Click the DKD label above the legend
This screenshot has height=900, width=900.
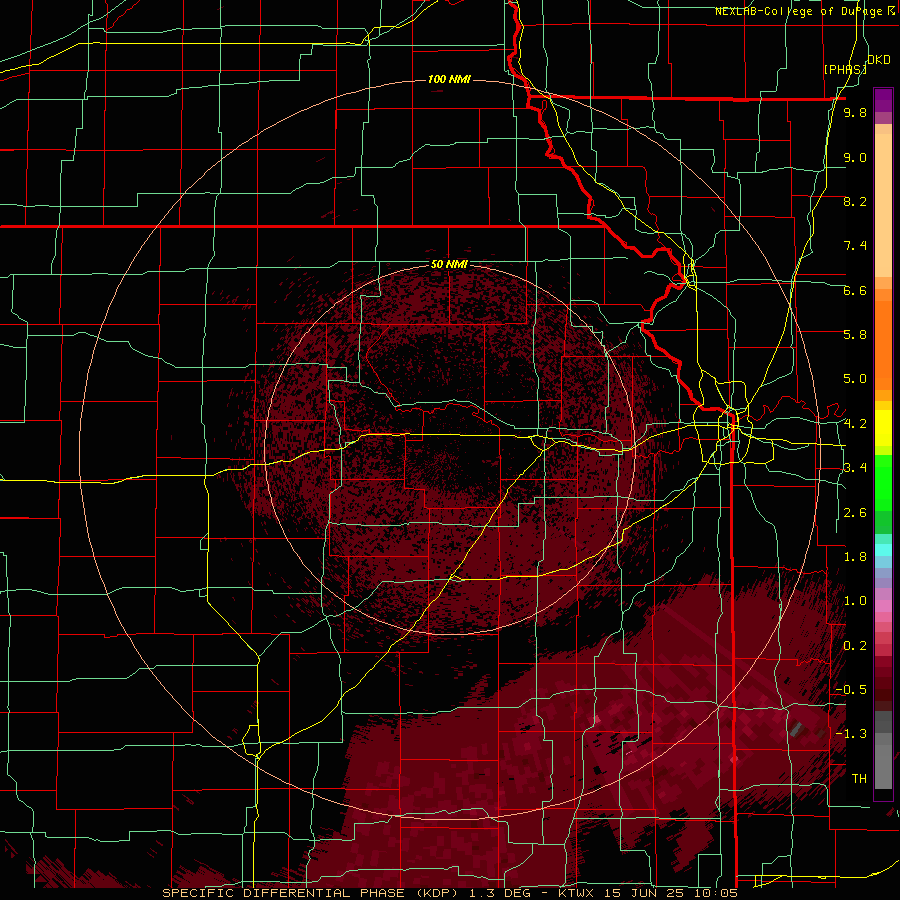[878, 60]
